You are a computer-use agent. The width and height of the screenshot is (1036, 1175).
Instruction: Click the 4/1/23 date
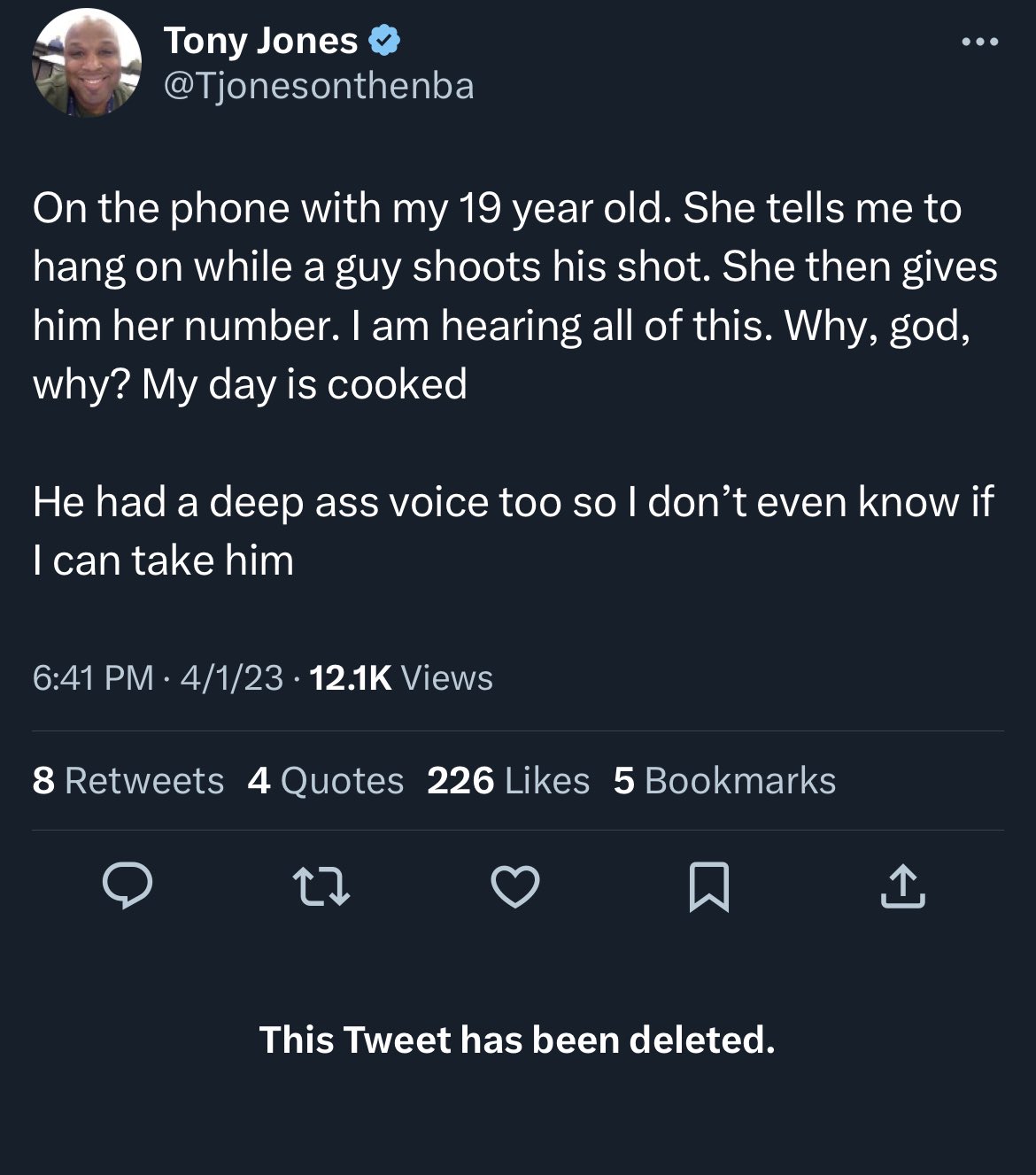point(231,678)
